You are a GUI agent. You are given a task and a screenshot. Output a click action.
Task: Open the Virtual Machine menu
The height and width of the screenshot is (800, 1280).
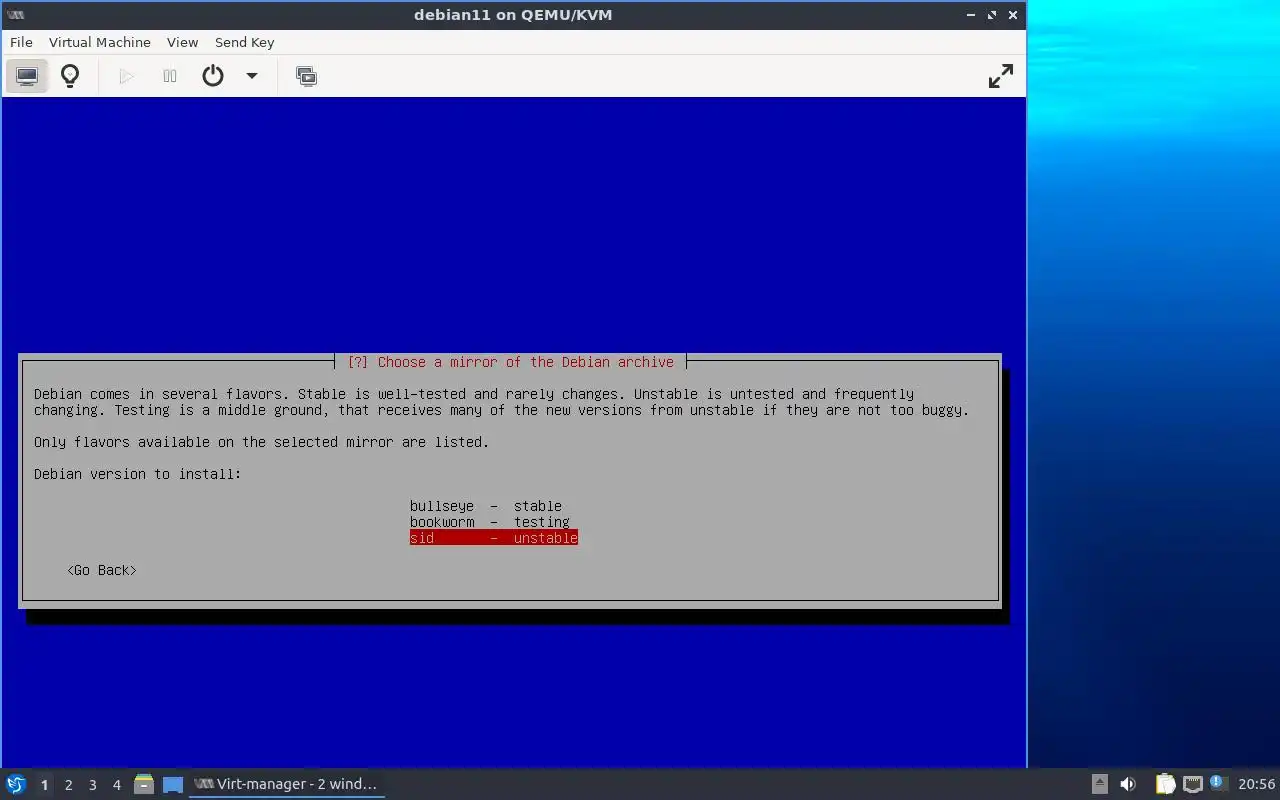(x=100, y=42)
